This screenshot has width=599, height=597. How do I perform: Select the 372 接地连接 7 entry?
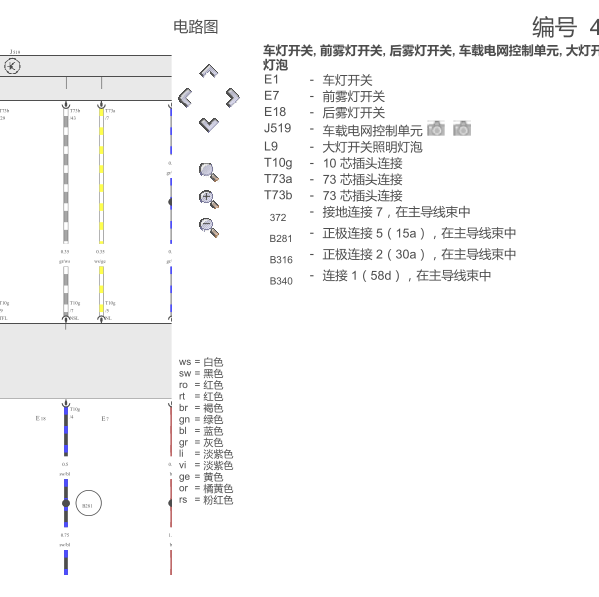tap(369, 214)
